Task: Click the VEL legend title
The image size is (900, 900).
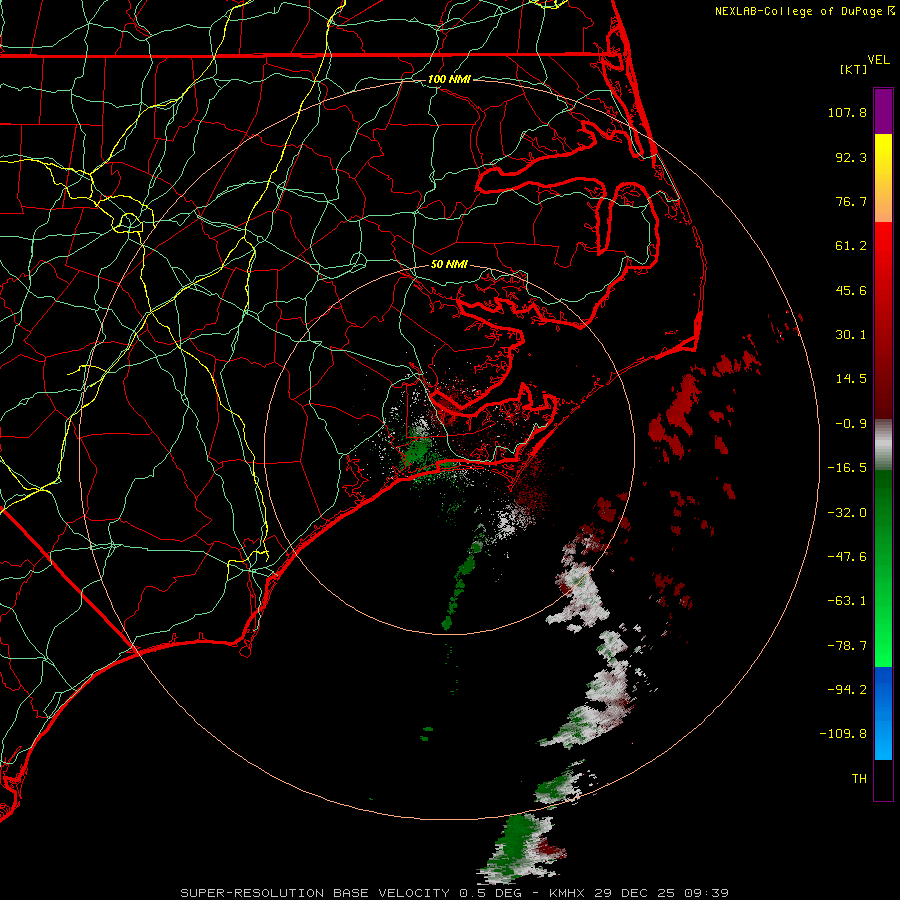Action: click(878, 60)
